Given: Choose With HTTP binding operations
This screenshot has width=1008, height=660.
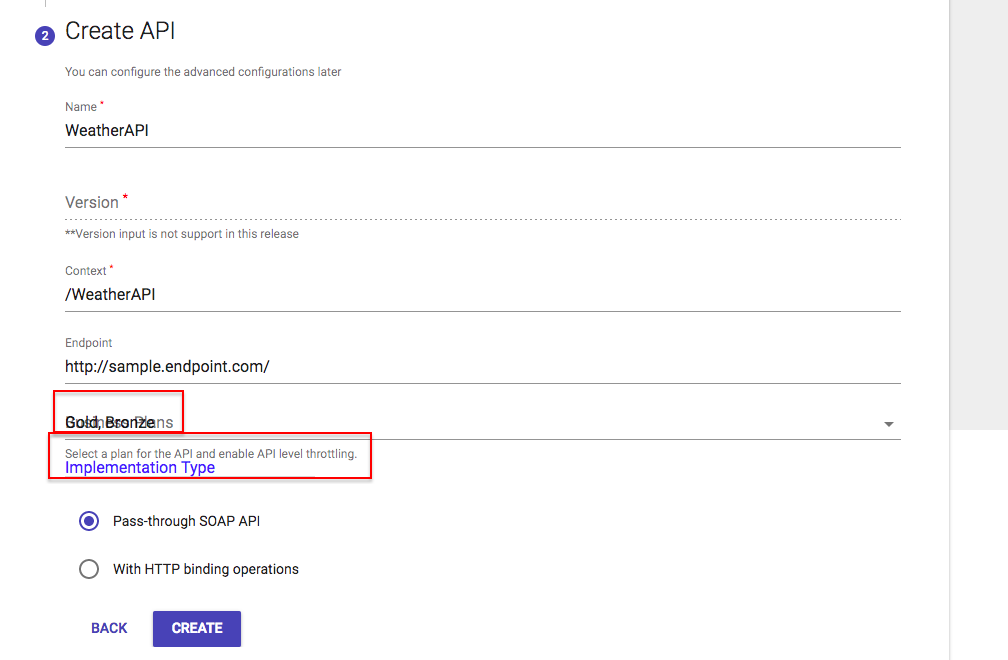Looking at the screenshot, I should [88, 568].
